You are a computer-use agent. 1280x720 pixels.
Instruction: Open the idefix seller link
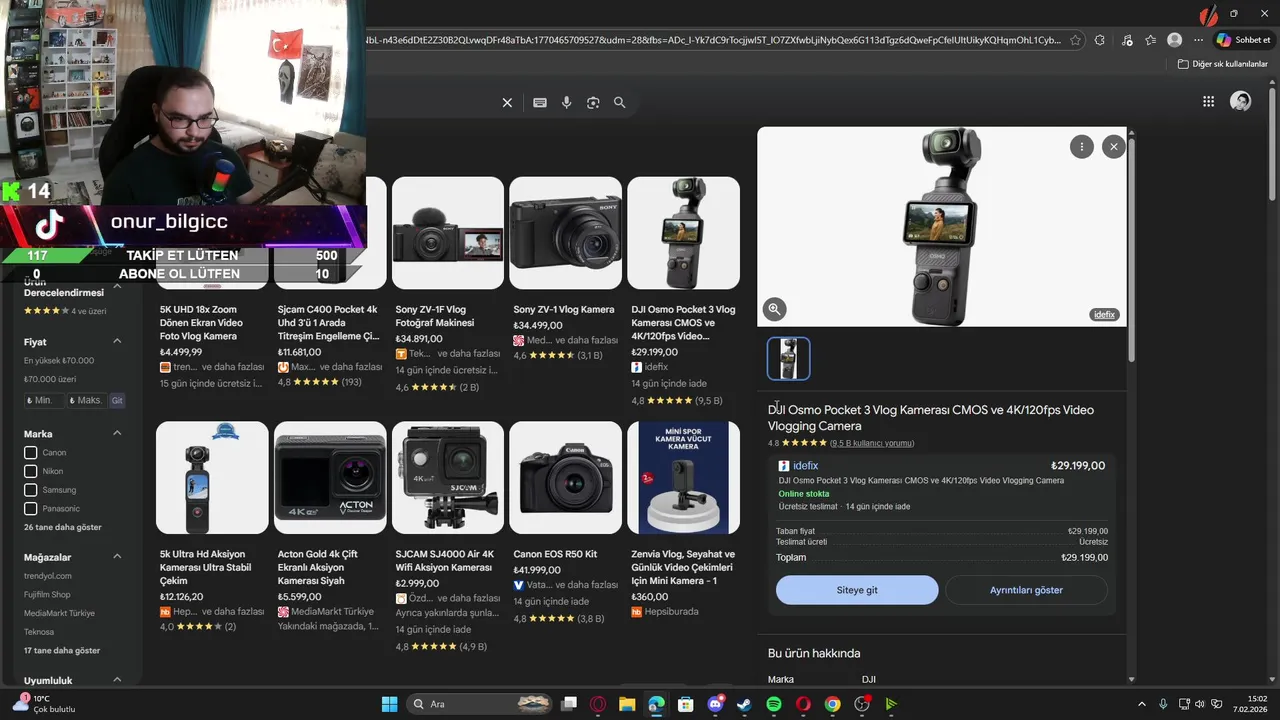pyautogui.click(x=805, y=466)
